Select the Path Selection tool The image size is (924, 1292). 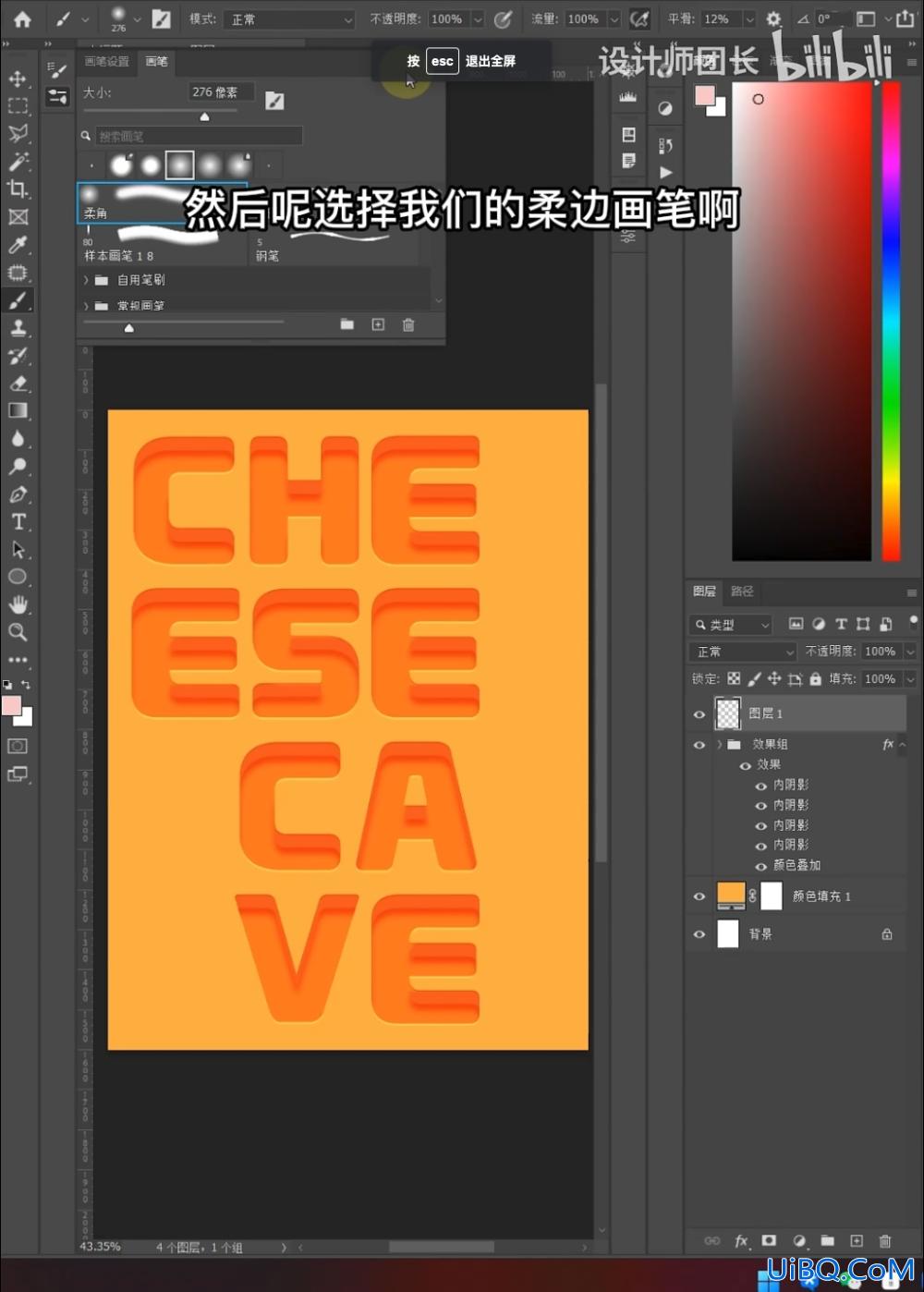pyautogui.click(x=18, y=550)
